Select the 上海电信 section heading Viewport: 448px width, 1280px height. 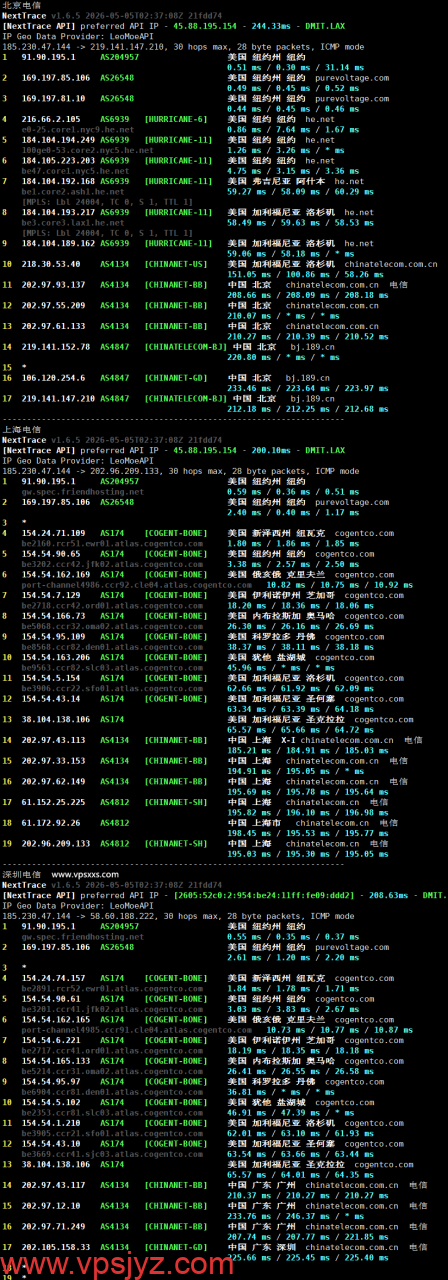pyautogui.click(x=19, y=428)
